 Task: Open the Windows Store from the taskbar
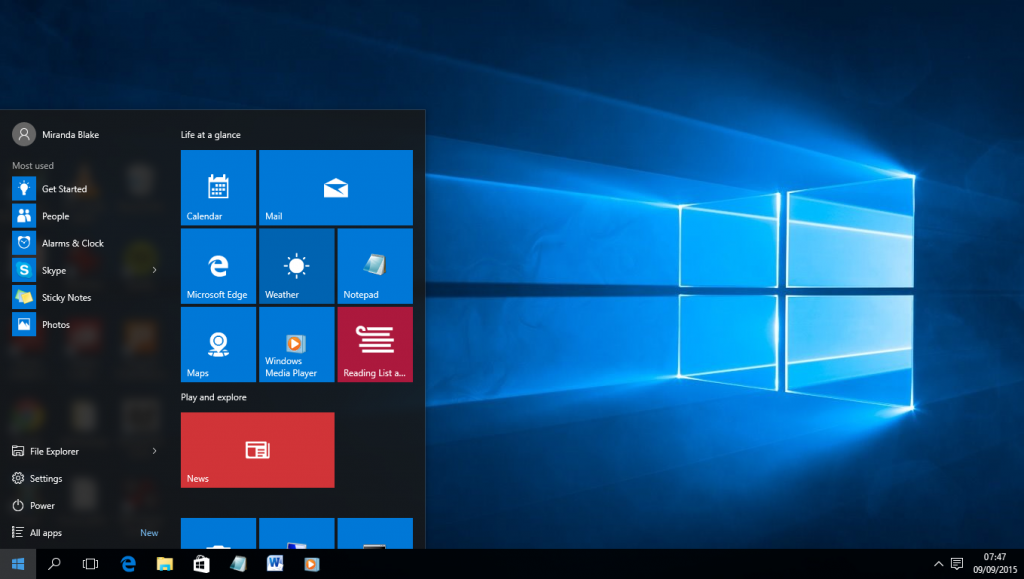coord(200,563)
